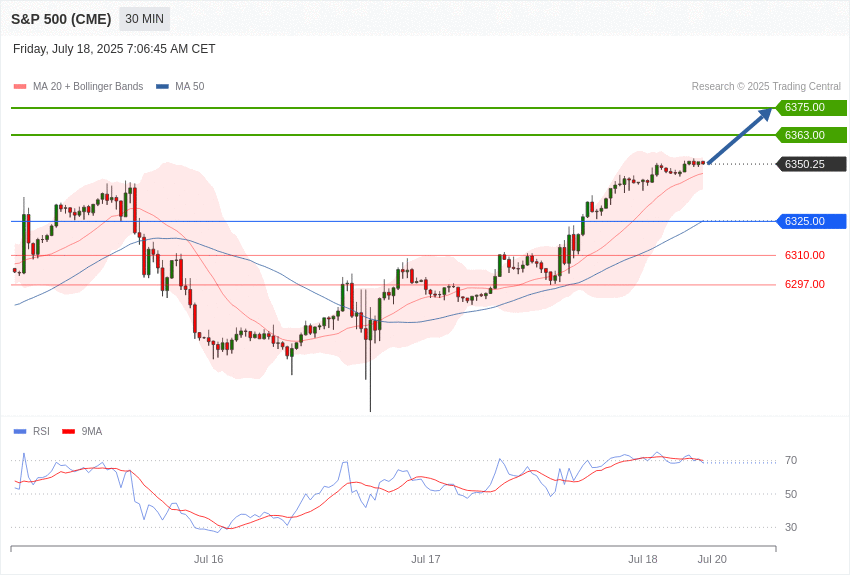This screenshot has height=576, width=850.
Task: Click the Jul 17 date axis label
Action: [426, 559]
